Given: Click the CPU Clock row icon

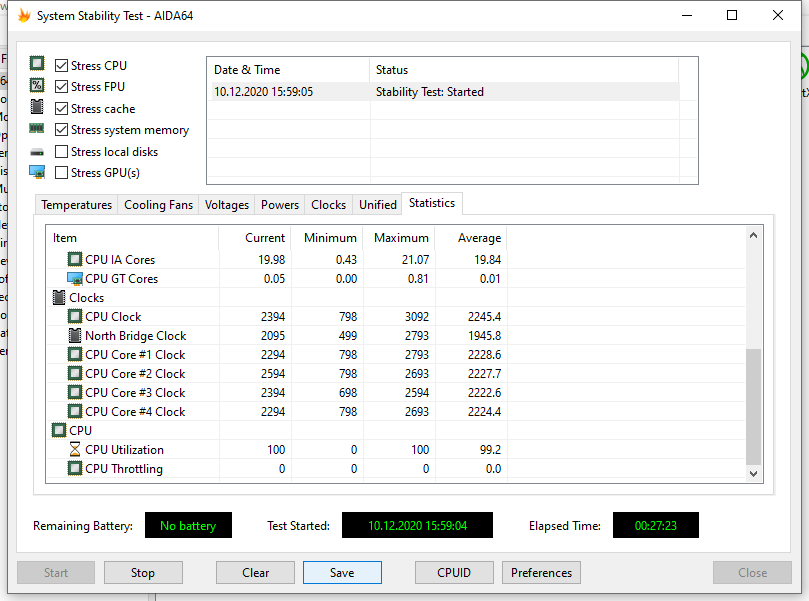Looking at the screenshot, I should pos(75,316).
